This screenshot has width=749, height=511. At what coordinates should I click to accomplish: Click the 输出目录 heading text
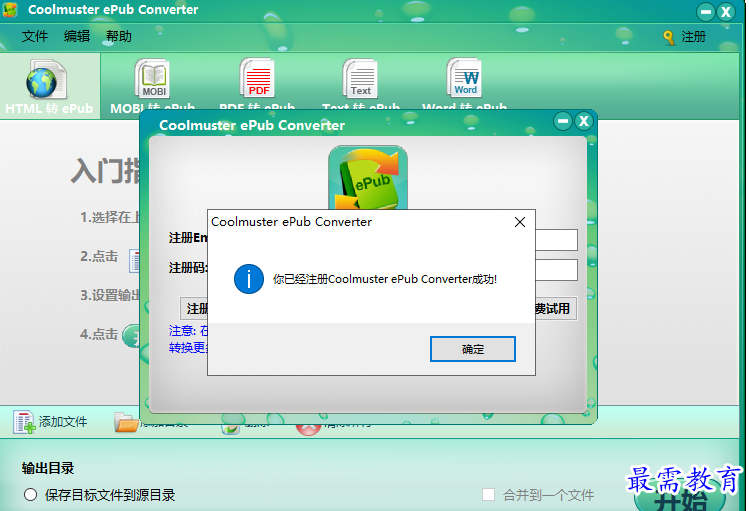(x=48, y=468)
